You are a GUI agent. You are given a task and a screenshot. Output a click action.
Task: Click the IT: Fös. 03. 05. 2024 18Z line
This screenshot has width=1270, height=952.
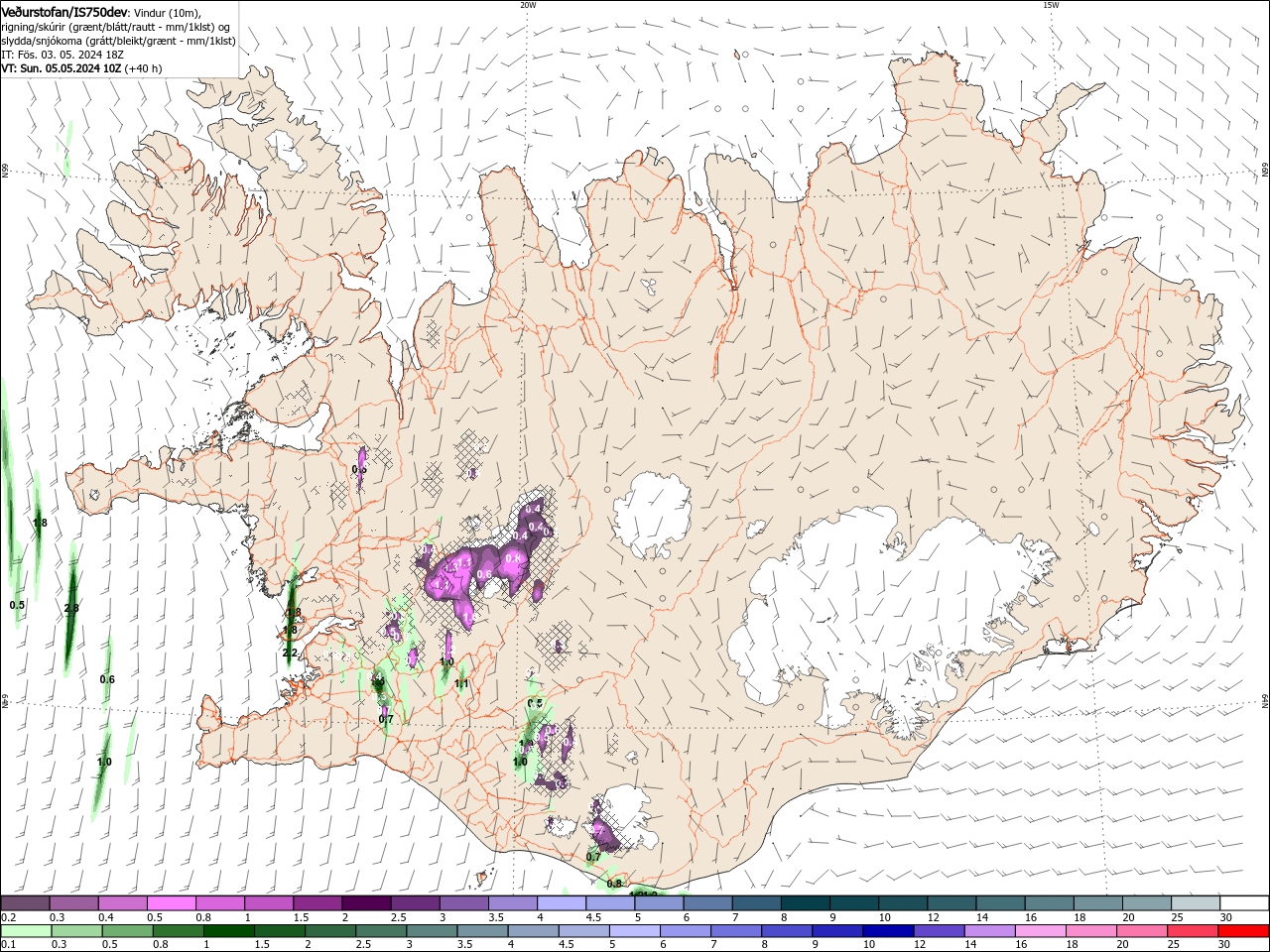coord(63,55)
